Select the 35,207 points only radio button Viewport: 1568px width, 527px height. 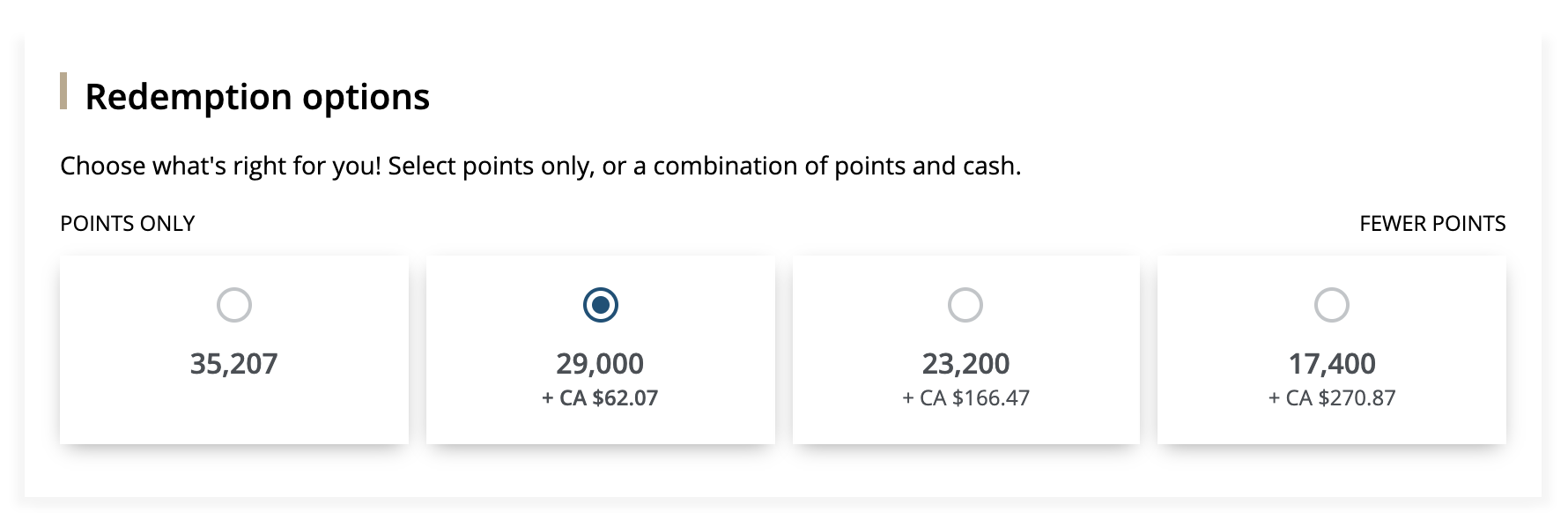point(234,305)
